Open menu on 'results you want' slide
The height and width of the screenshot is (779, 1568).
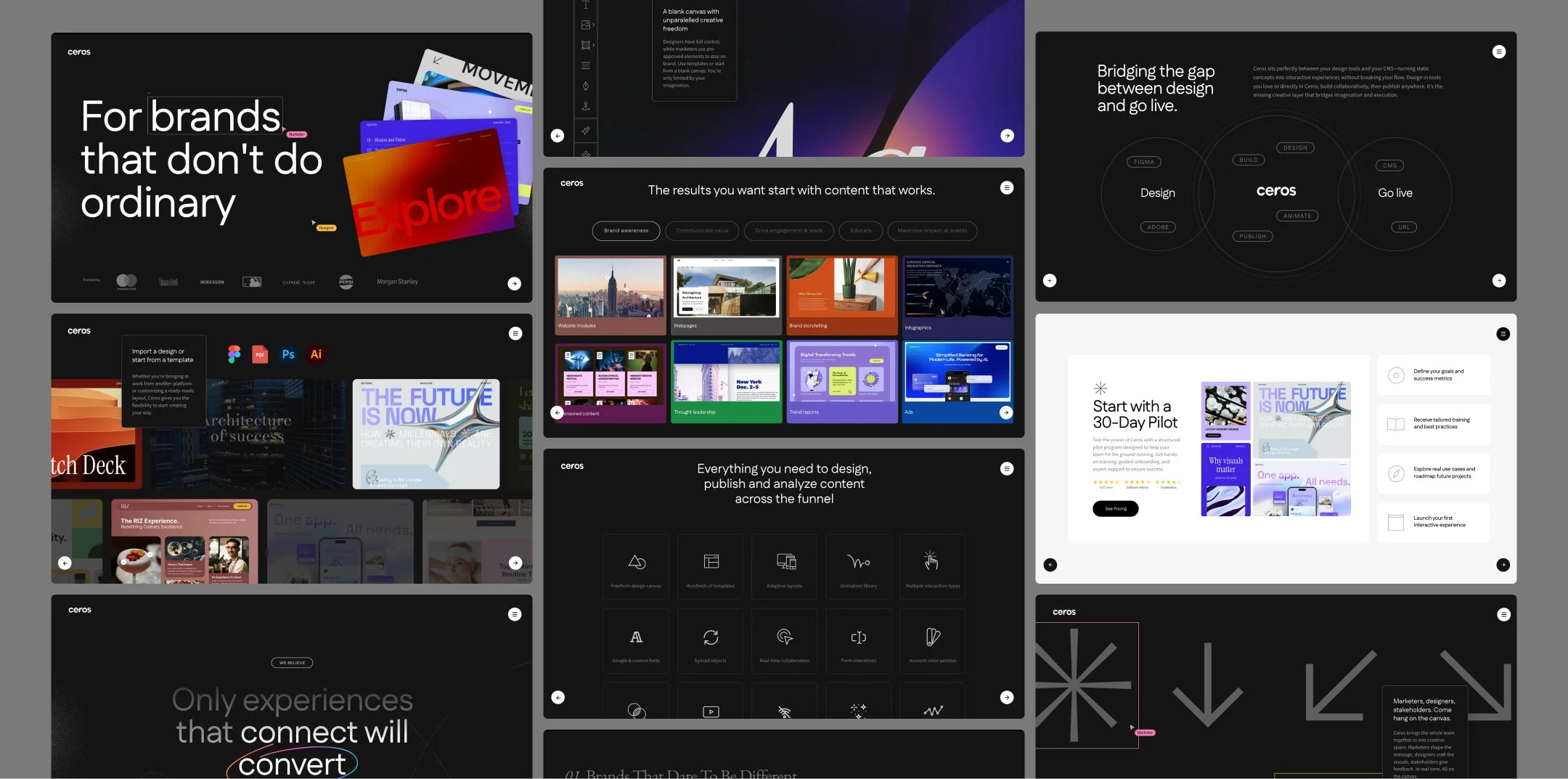coord(1007,188)
